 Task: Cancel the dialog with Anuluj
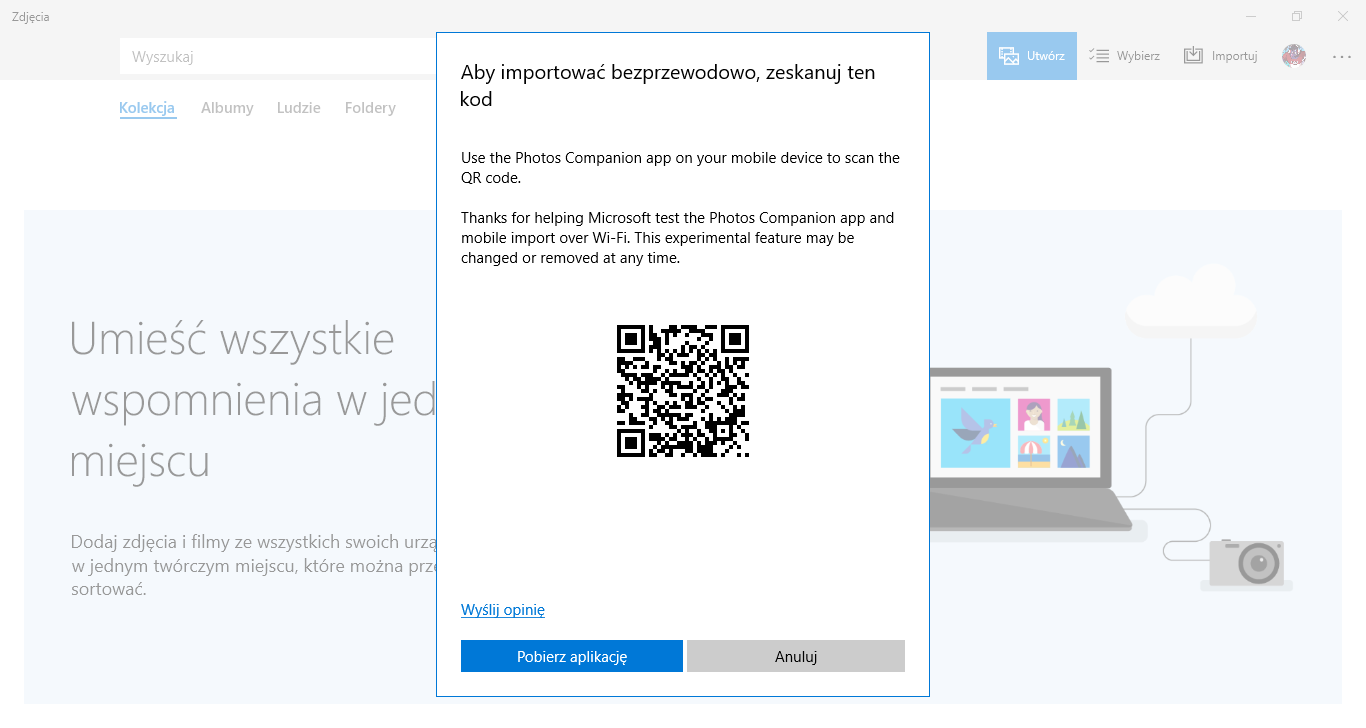point(796,656)
